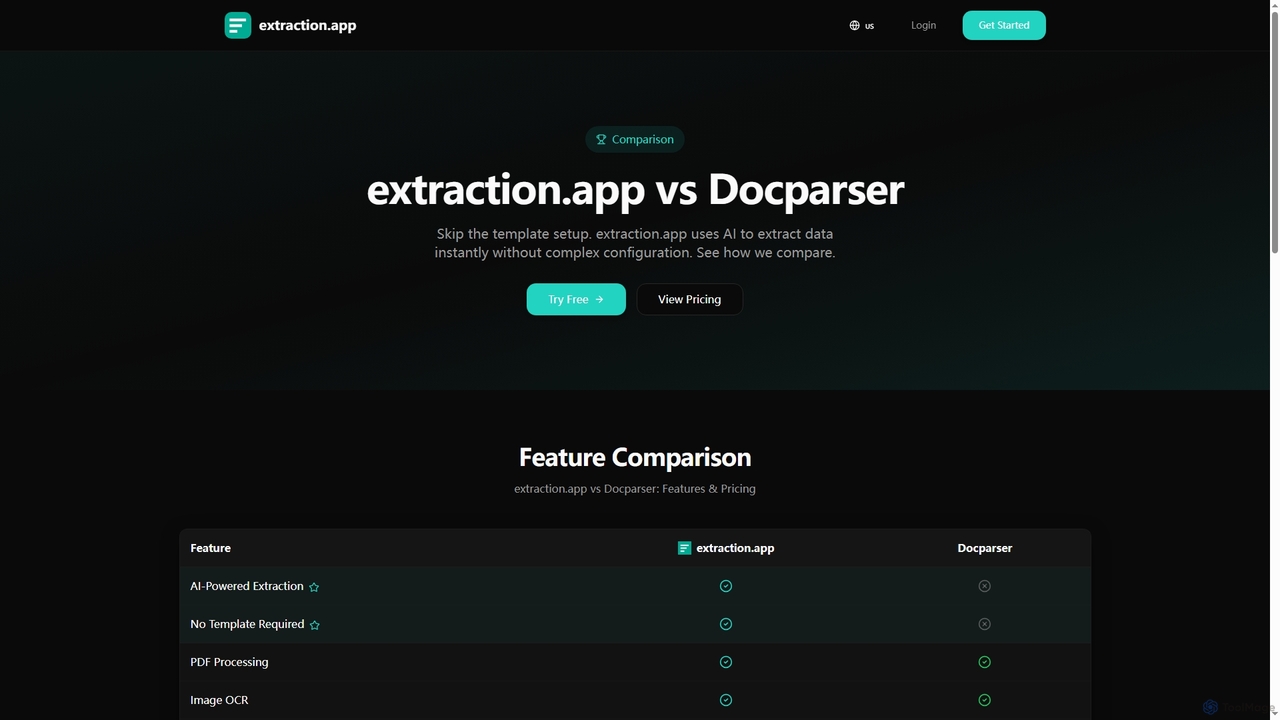The height and width of the screenshot is (720, 1280).
Task: Click extraction.app checkmark for AI-Powered Extraction
Action: click(726, 586)
